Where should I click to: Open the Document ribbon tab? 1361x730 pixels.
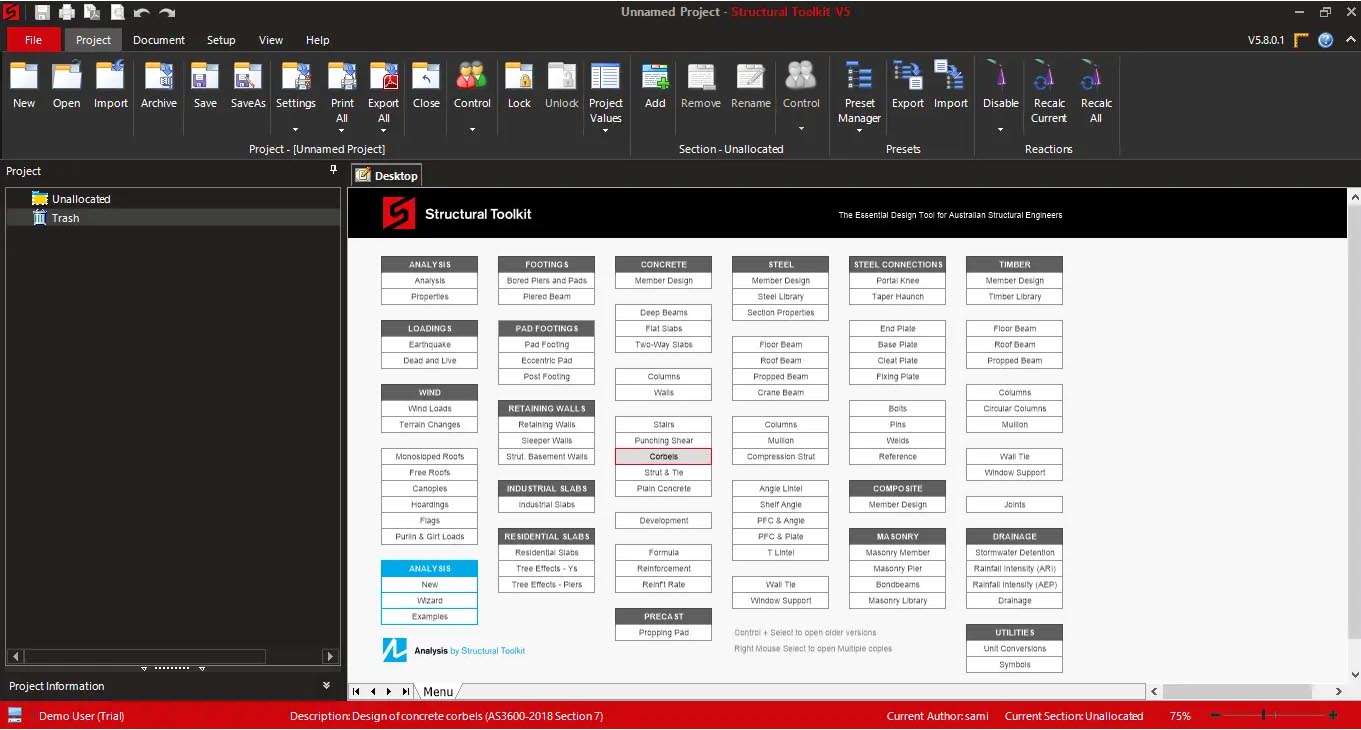(159, 40)
